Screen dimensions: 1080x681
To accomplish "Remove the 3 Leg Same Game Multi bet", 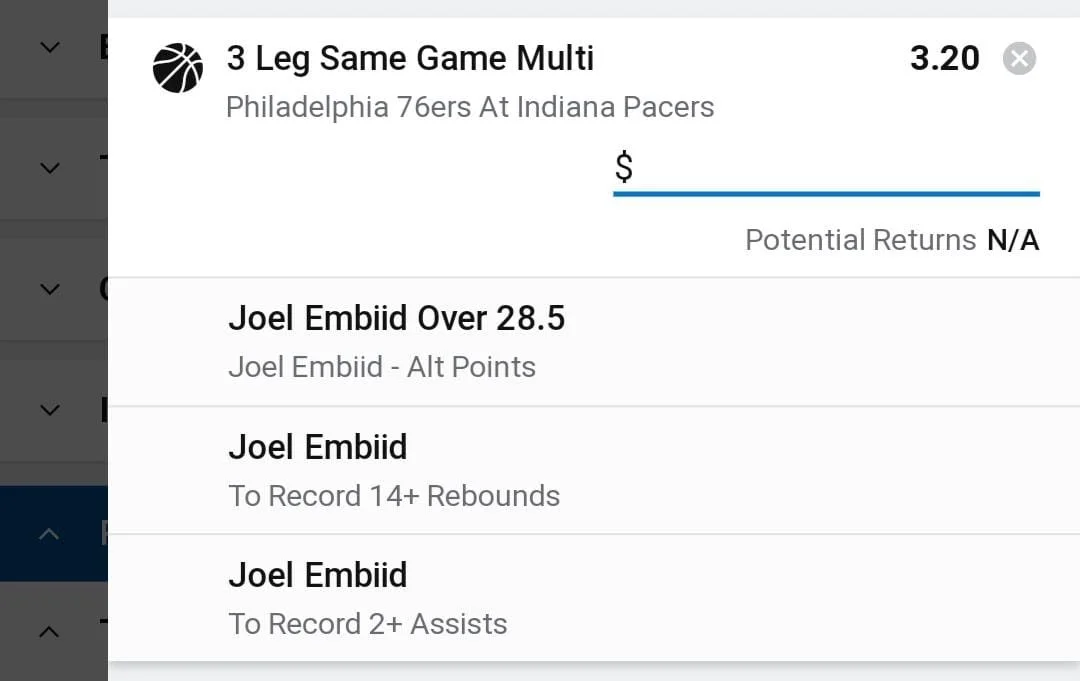I will [x=1019, y=59].
